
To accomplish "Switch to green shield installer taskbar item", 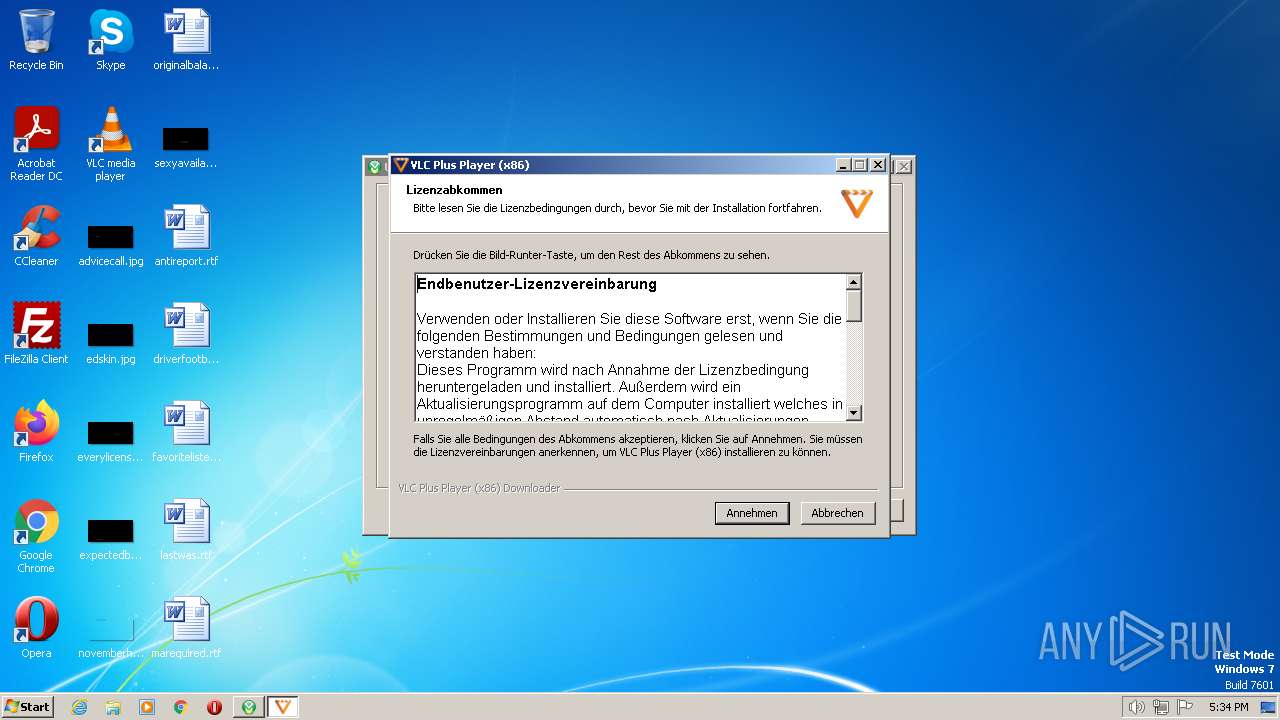I will pos(249,707).
